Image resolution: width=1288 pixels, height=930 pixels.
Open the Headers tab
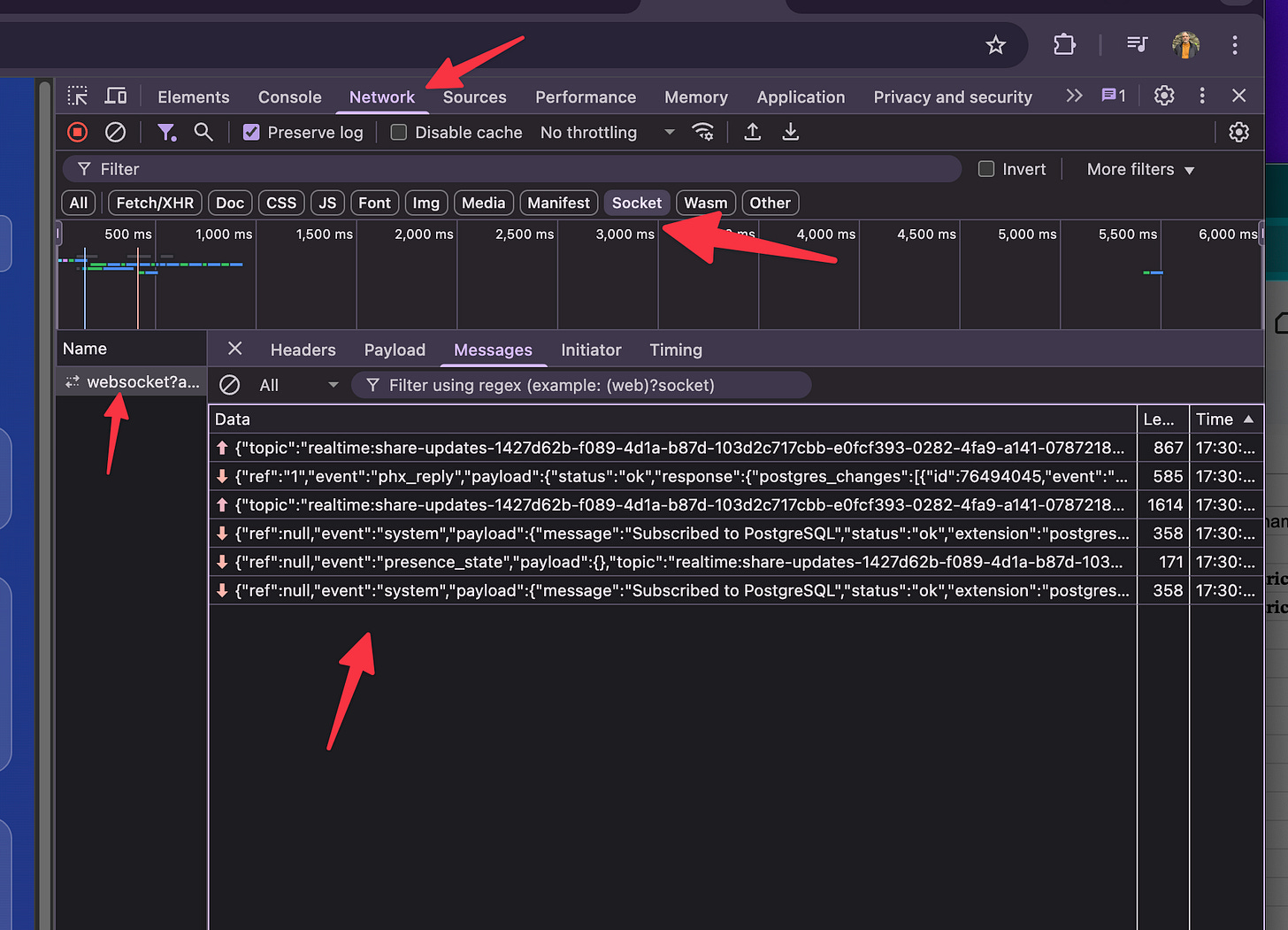coord(303,350)
